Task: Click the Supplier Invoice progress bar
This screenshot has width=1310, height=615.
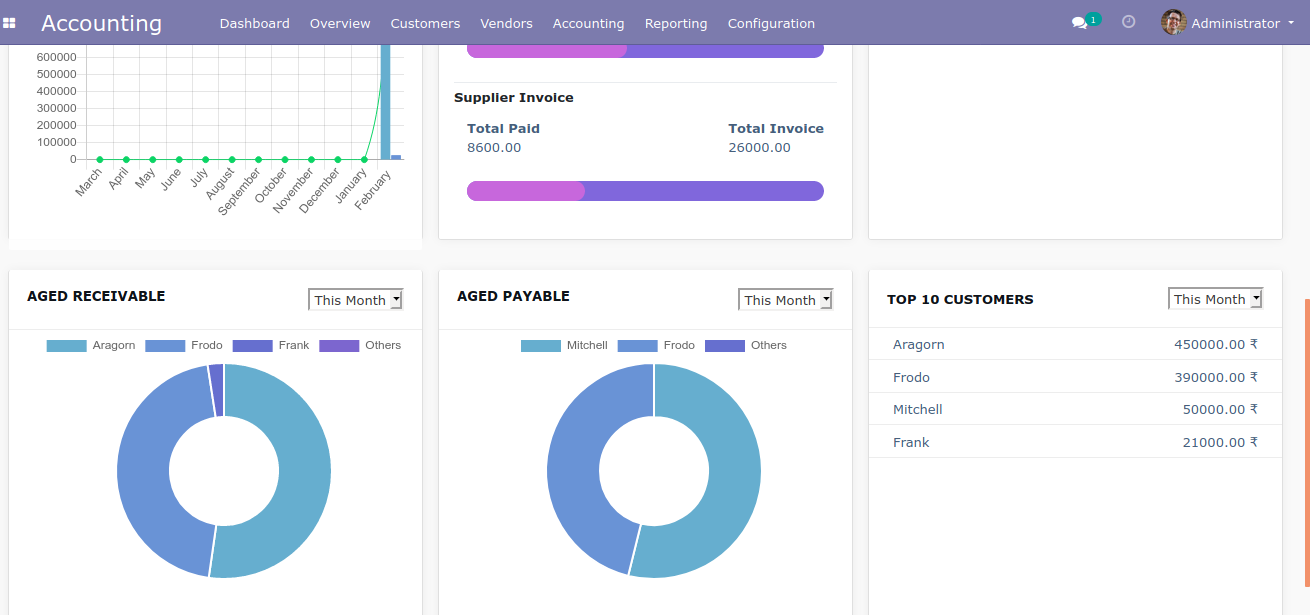Action: click(x=645, y=191)
